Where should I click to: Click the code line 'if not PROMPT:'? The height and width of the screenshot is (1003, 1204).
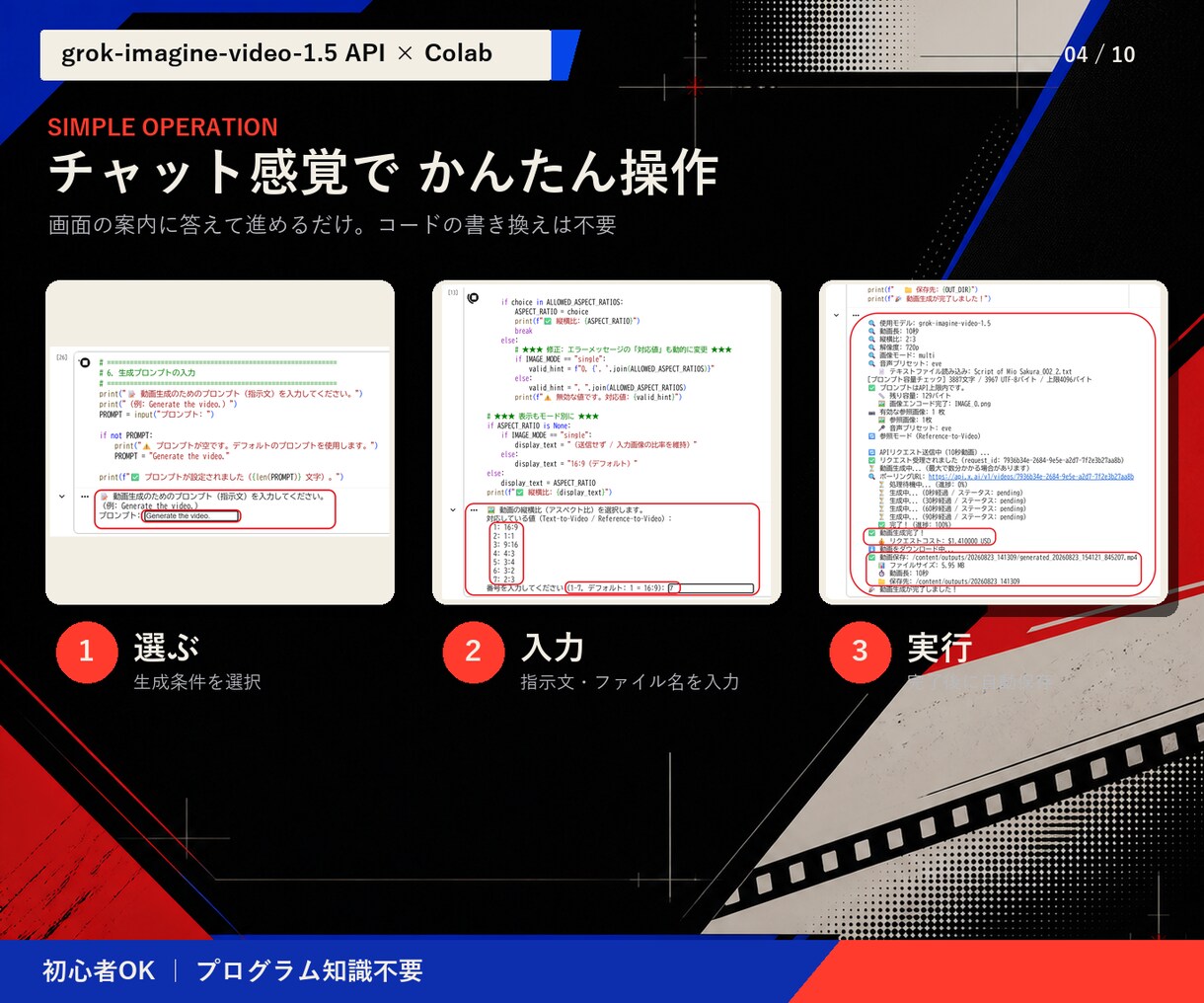(x=125, y=435)
